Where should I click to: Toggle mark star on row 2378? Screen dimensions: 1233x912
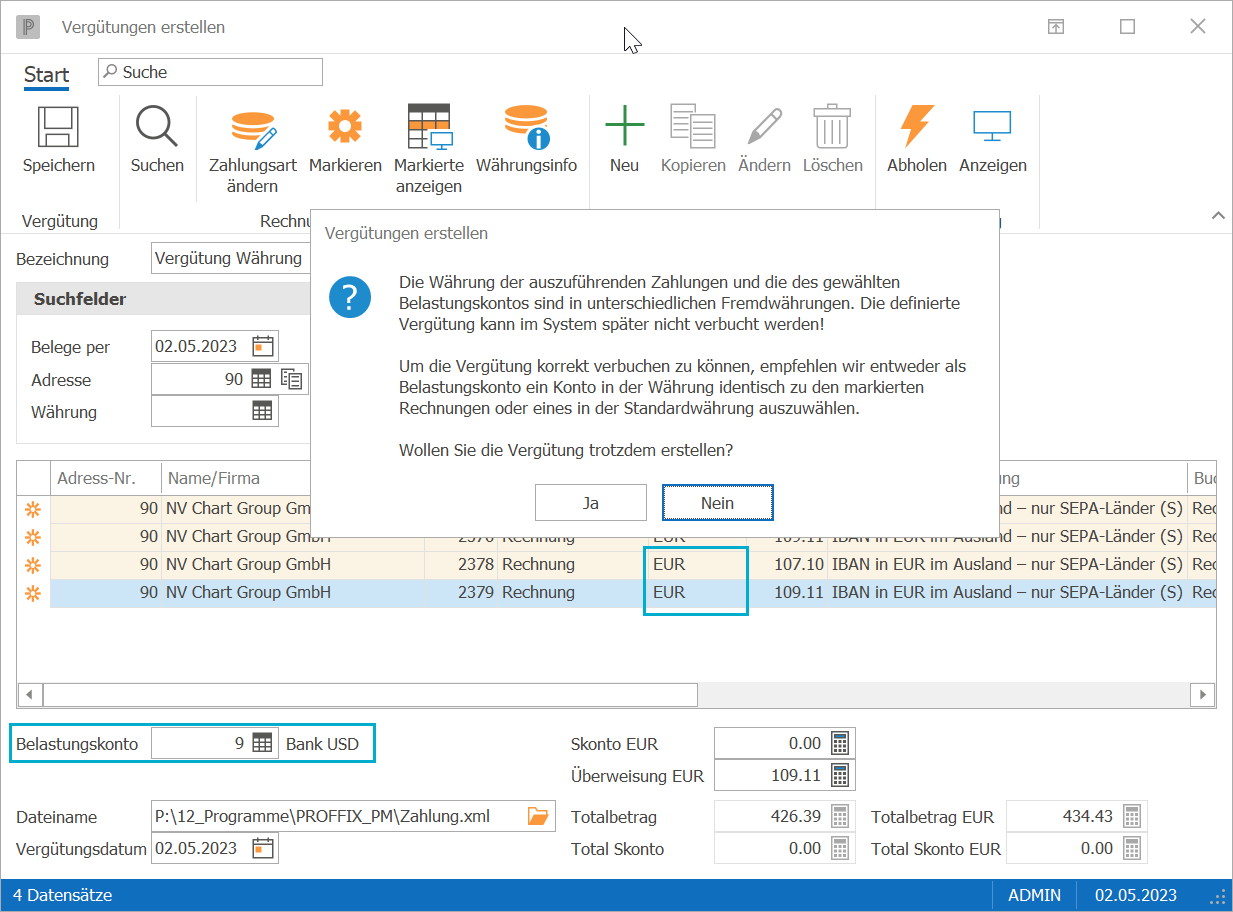[33, 565]
